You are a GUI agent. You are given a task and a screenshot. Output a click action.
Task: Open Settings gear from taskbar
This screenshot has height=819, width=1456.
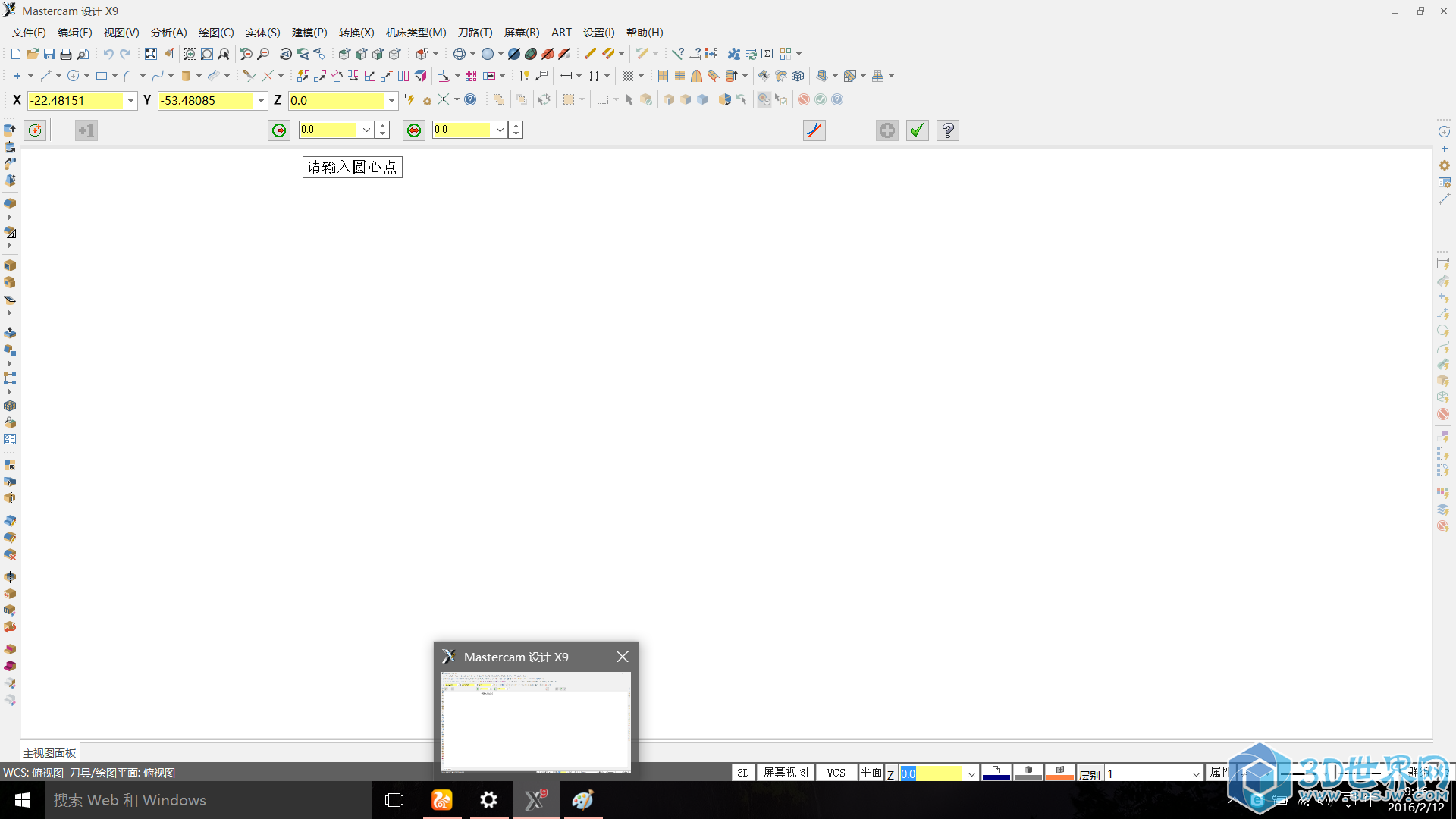[x=489, y=800]
